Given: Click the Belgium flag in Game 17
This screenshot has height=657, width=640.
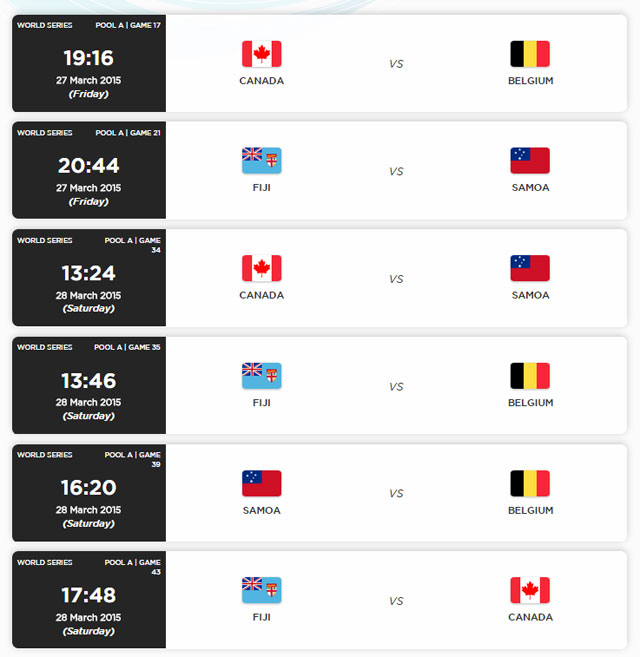Looking at the screenshot, I should tap(530, 54).
